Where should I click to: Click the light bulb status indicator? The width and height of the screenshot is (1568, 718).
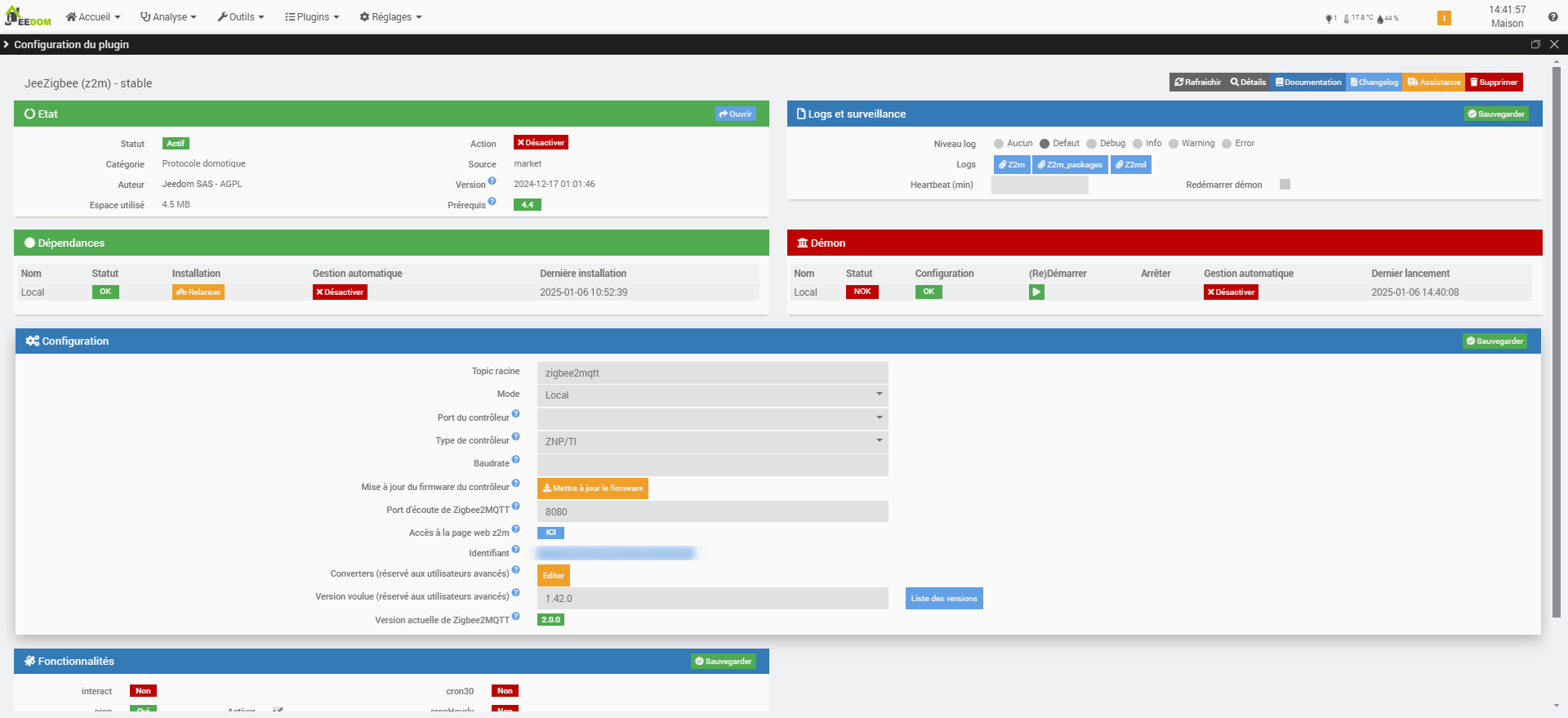(x=1330, y=18)
